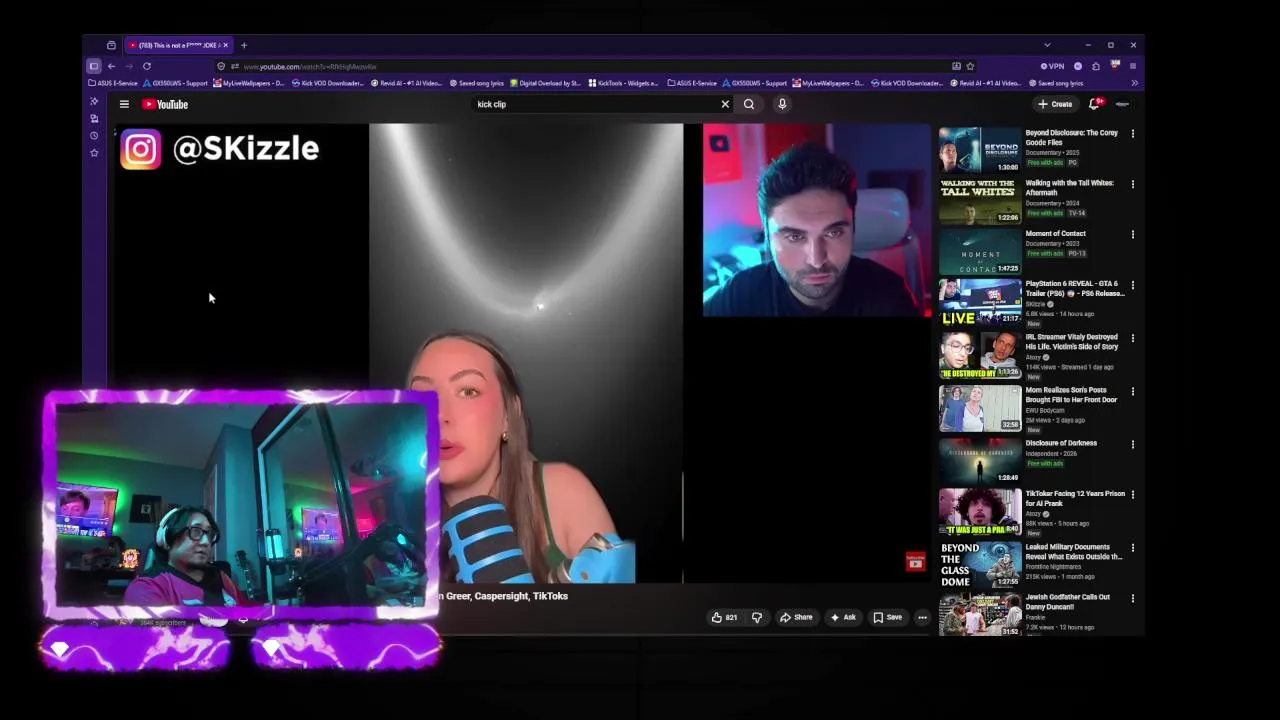1280x720 pixels.
Task: Click the subscribe watermark on video
Action: (915, 562)
